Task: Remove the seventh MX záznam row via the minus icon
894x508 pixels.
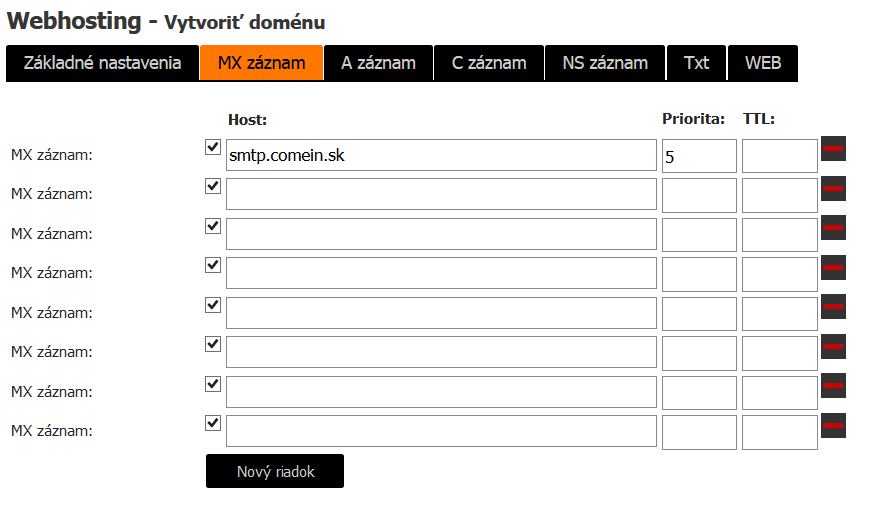Action: [x=833, y=385]
